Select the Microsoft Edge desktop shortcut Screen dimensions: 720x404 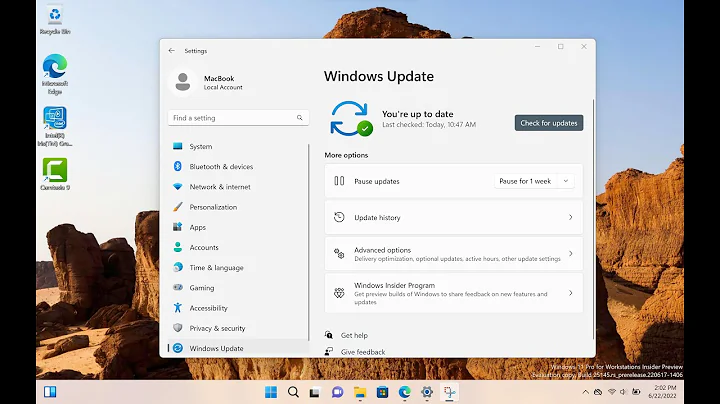point(55,74)
